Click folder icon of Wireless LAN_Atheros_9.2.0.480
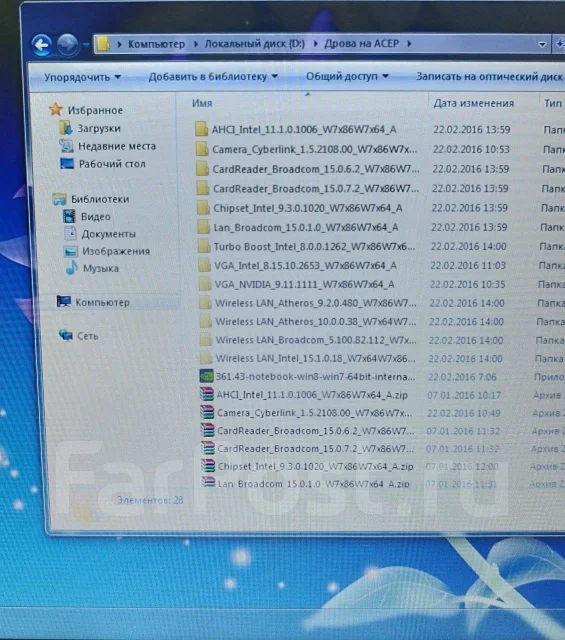The width and height of the screenshot is (565, 640). click(205, 303)
